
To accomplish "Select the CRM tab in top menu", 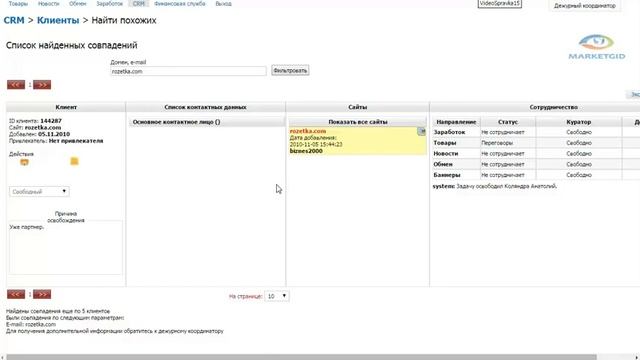I will click(139, 4).
